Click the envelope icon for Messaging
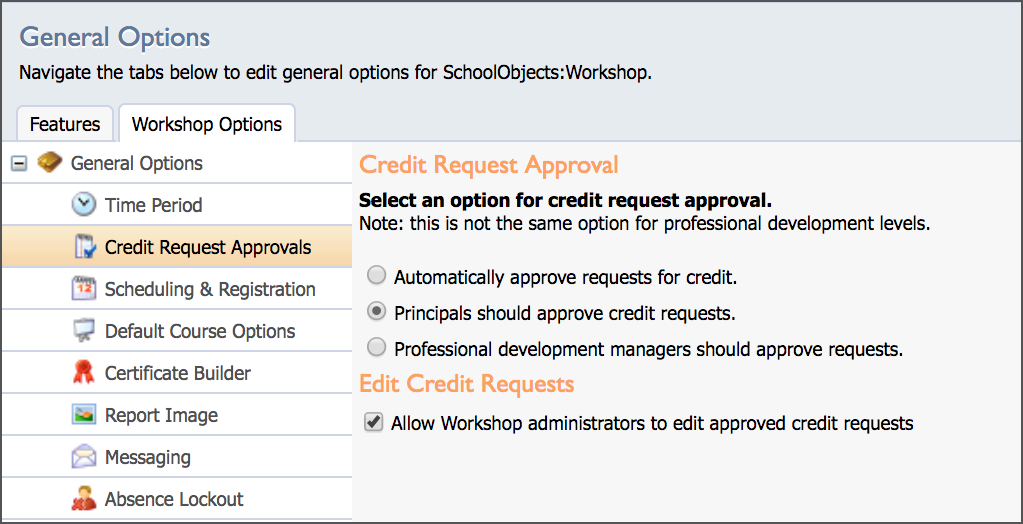1023x524 pixels. tap(84, 457)
